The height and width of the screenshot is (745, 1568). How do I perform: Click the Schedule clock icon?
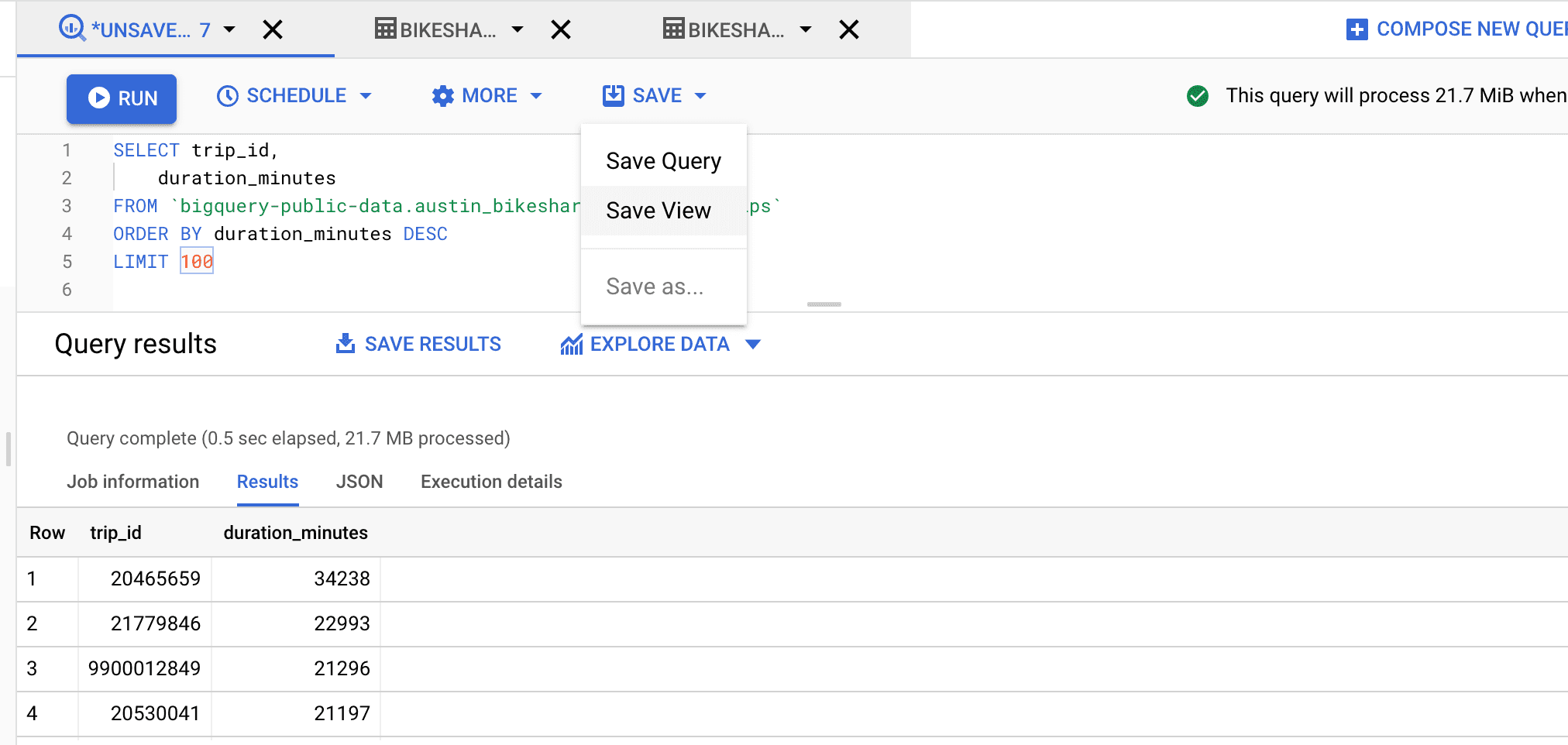[x=227, y=96]
